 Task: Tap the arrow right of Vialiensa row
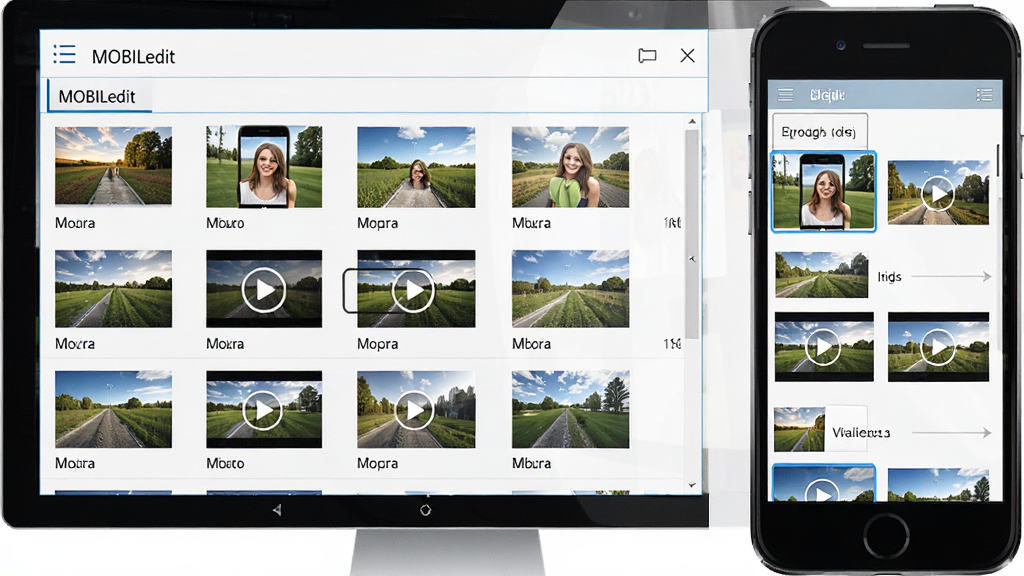[952, 432]
